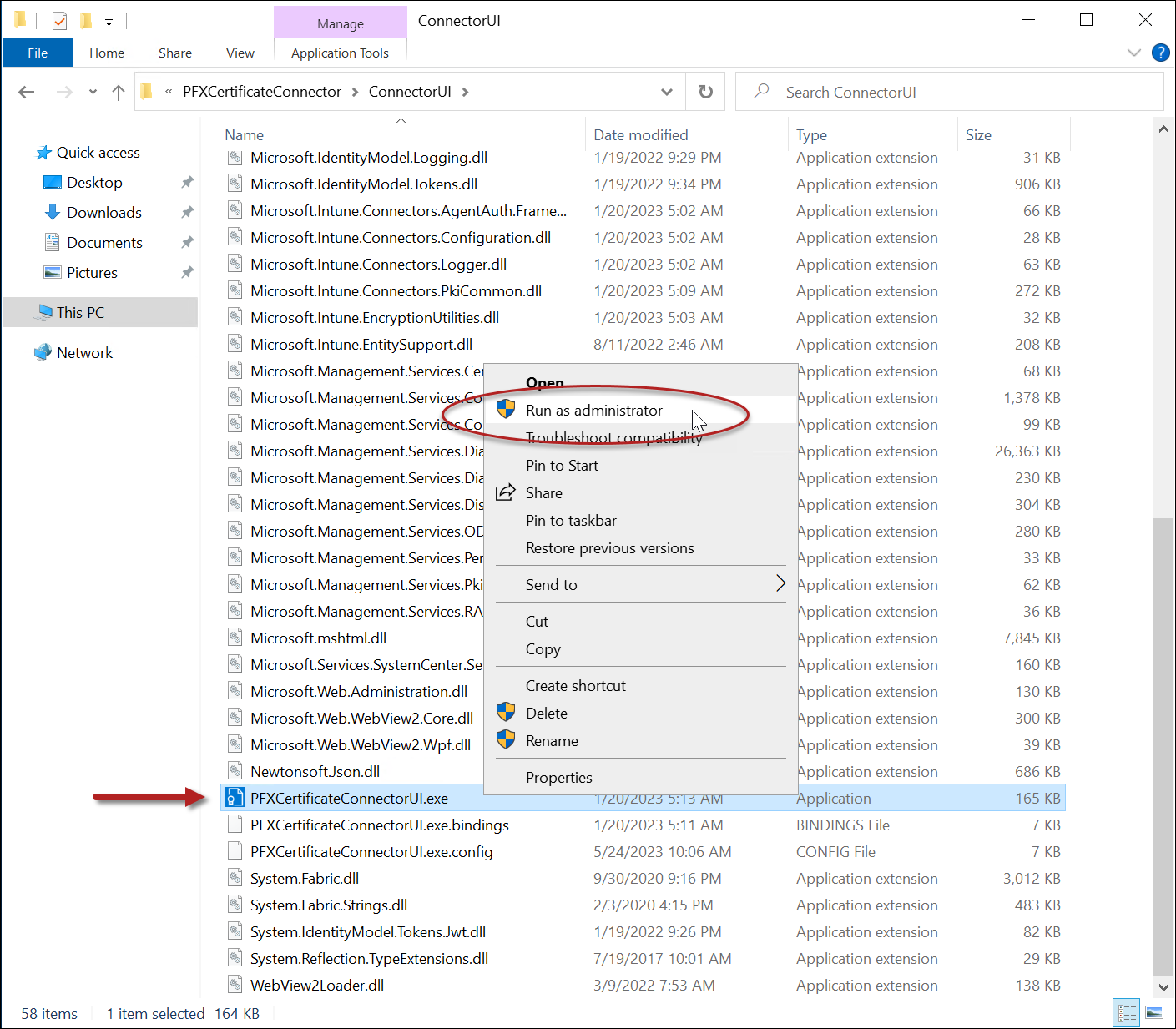Expand the Send to submenu
This screenshot has width=1176, height=1029.
coord(780,584)
